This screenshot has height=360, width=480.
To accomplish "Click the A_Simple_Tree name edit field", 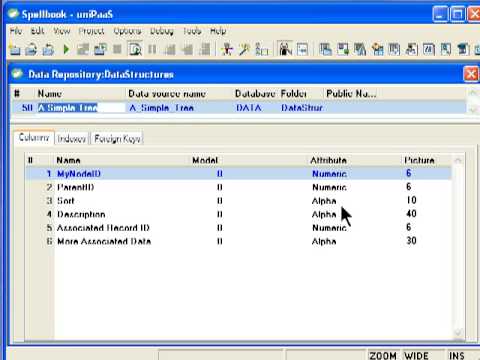I will pos(81,108).
